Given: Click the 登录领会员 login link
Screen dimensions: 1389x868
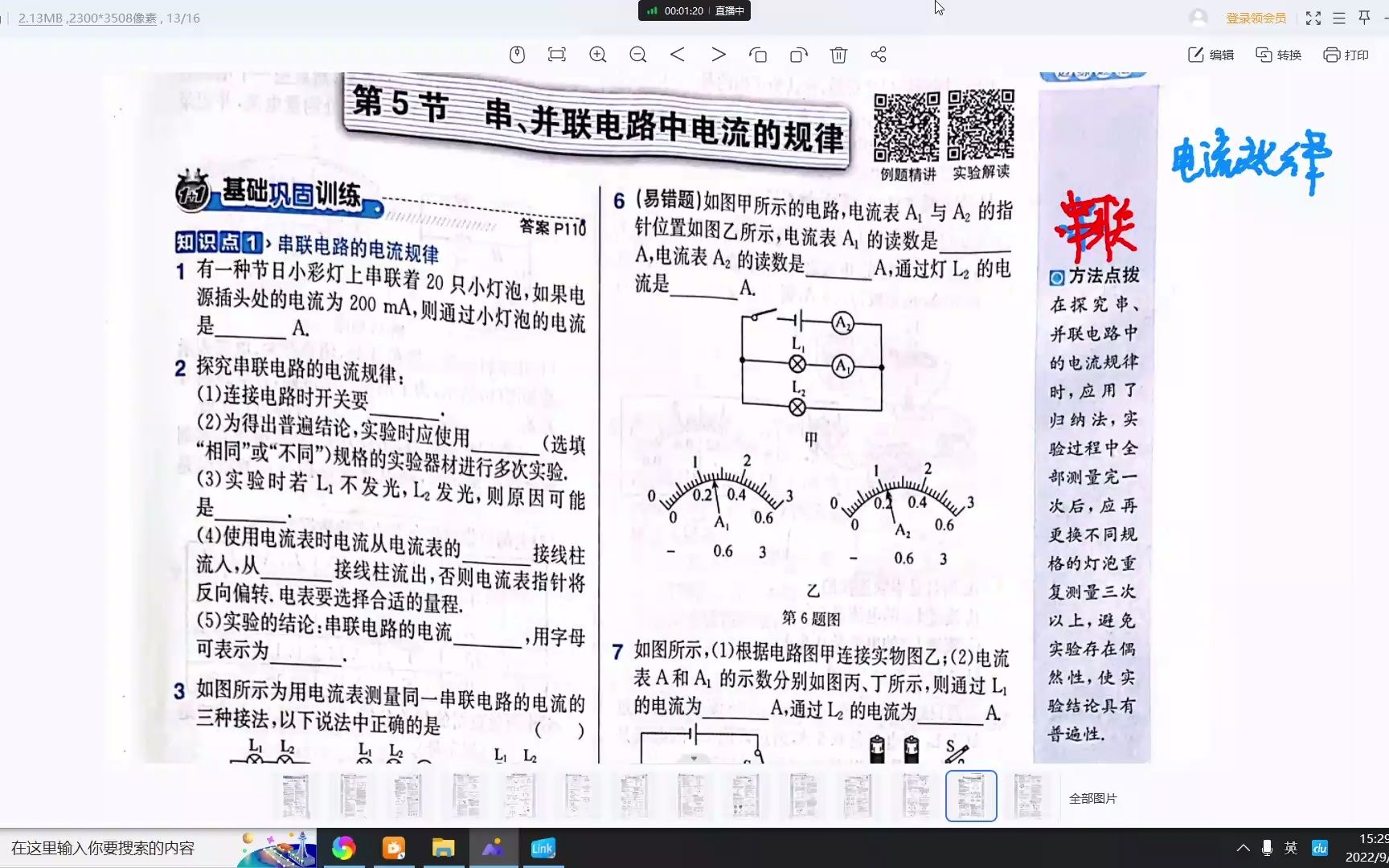Looking at the screenshot, I should (x=1256, y=18).
